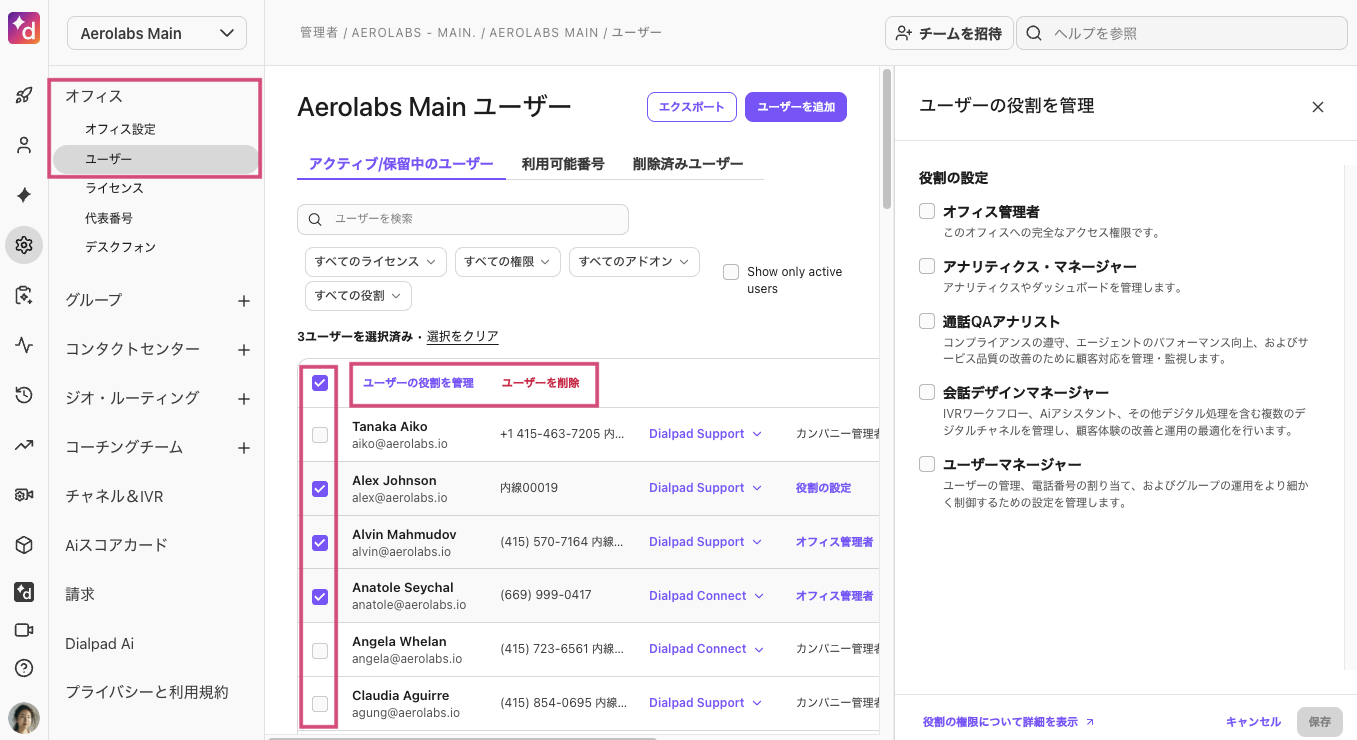Open the Ai sparkle icon in the left rail
Screen dimensions: 1357x740
[24, 195]
